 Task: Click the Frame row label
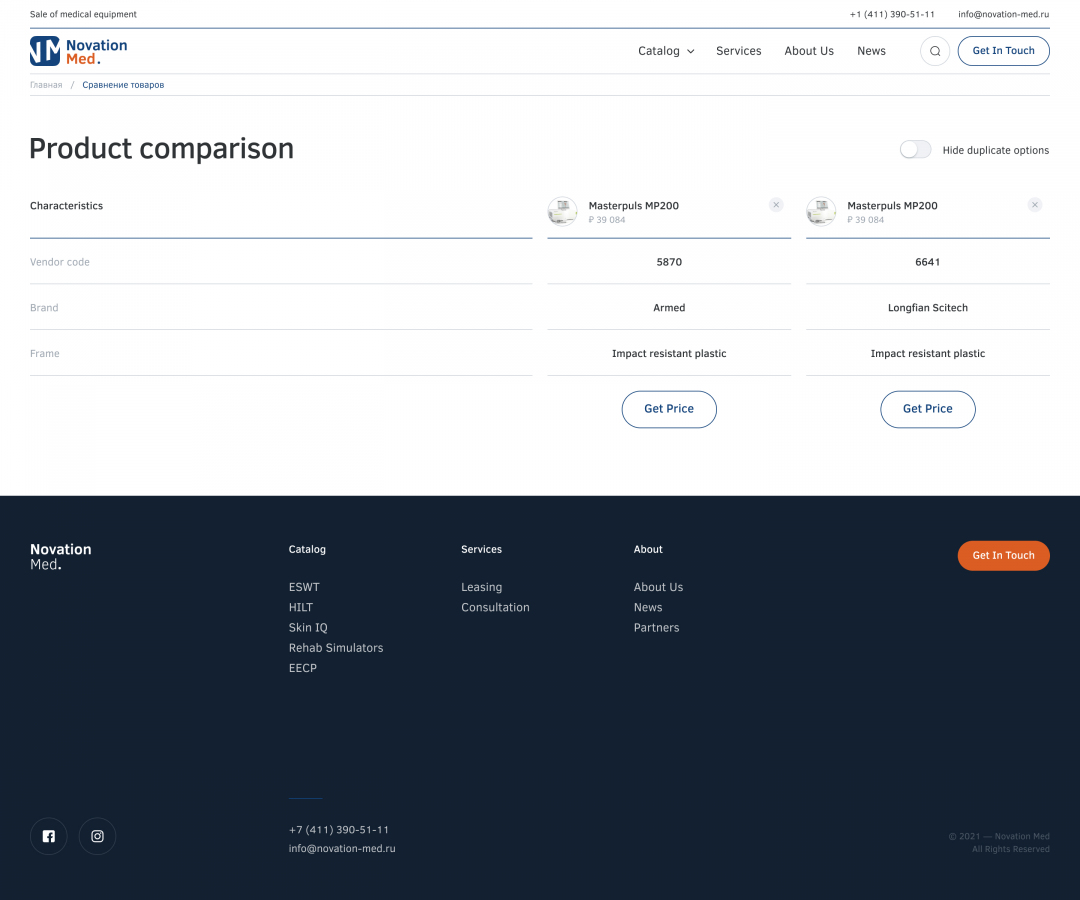point(45,354)
